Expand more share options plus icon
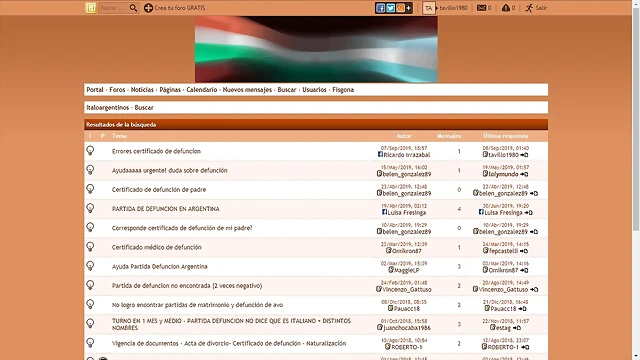Image resolution: width=640 pixels, height=360 pixels. 409,8
